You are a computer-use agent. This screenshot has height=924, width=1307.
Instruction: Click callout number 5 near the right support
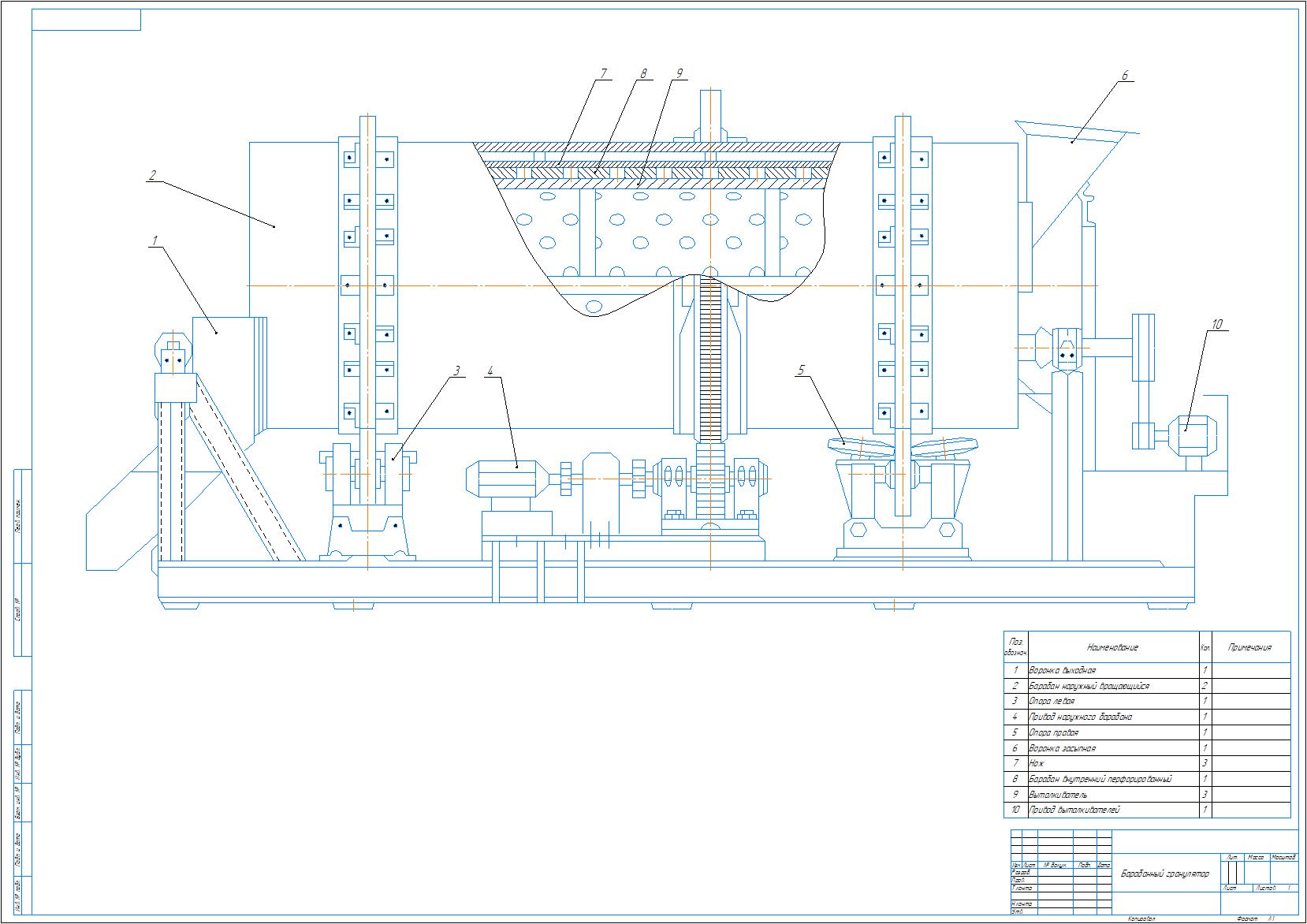(x=802, y=369)
